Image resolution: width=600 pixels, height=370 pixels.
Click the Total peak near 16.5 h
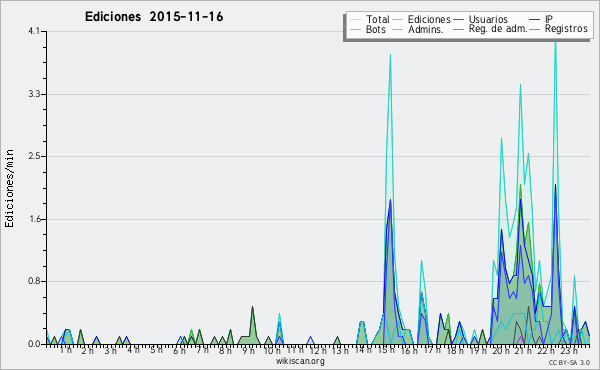(421, 262)
